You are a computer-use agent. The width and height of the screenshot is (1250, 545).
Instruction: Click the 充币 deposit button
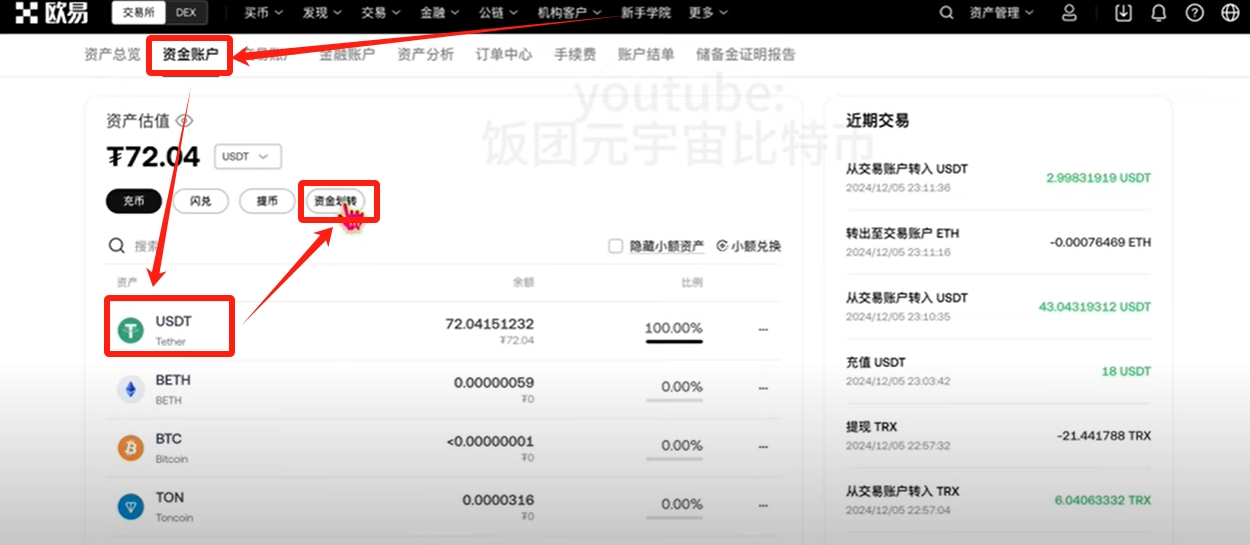click(134, 201)
